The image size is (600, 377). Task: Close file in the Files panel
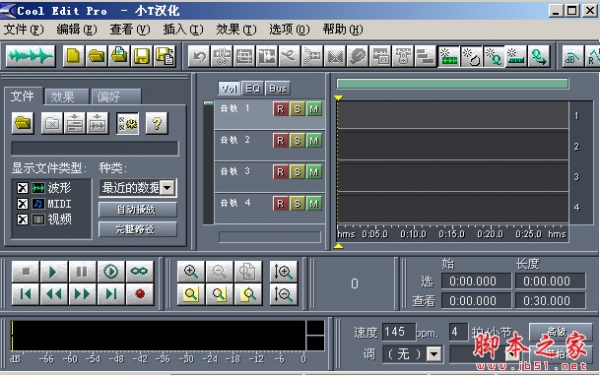[x=52, y=123]
